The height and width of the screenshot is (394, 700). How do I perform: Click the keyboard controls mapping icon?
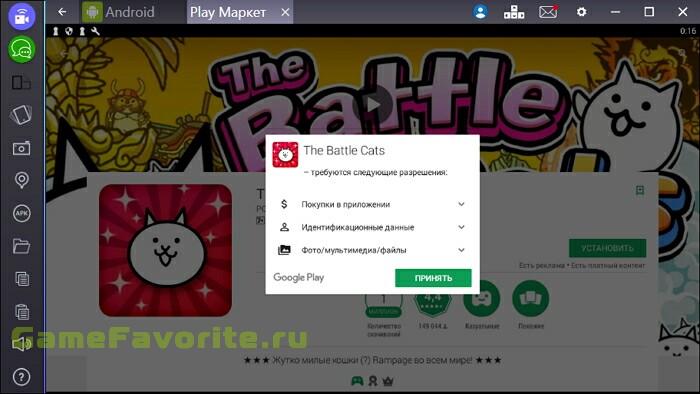pos(514,12)
